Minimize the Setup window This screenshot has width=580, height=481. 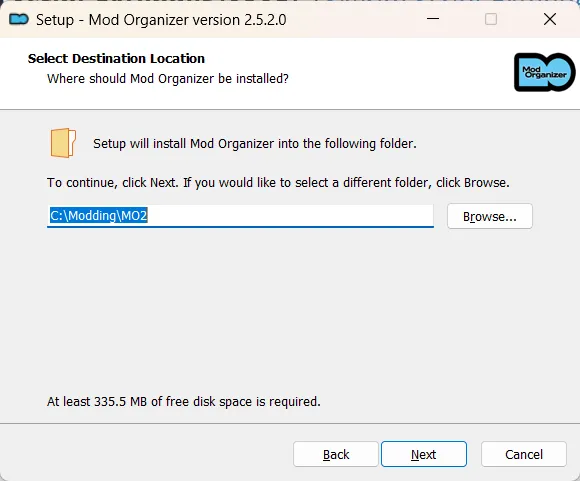tap(433, 19)
